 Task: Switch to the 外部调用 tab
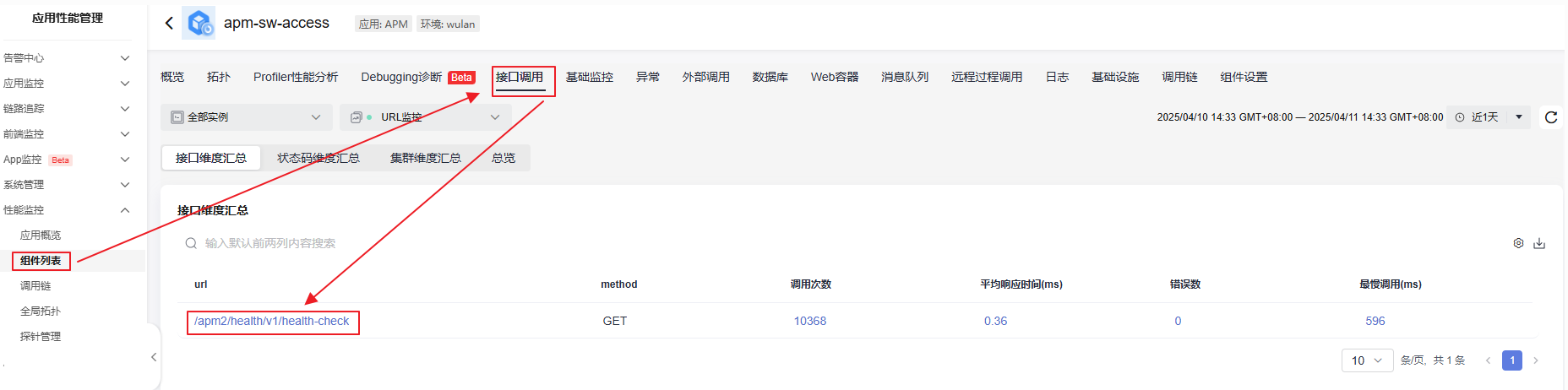tap(706, 77)
